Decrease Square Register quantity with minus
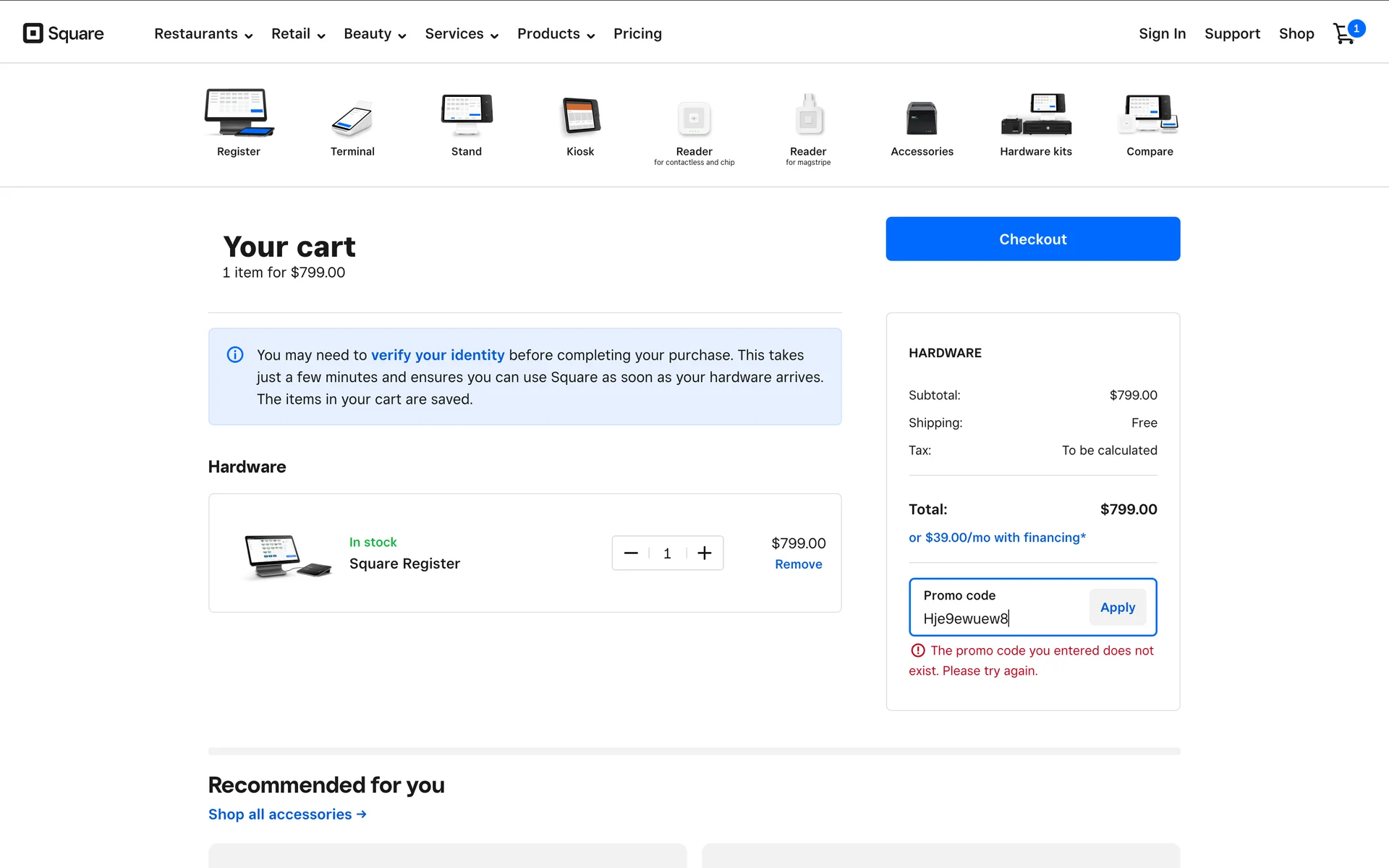Viewport: 1389px width, 868px height. 631,553
